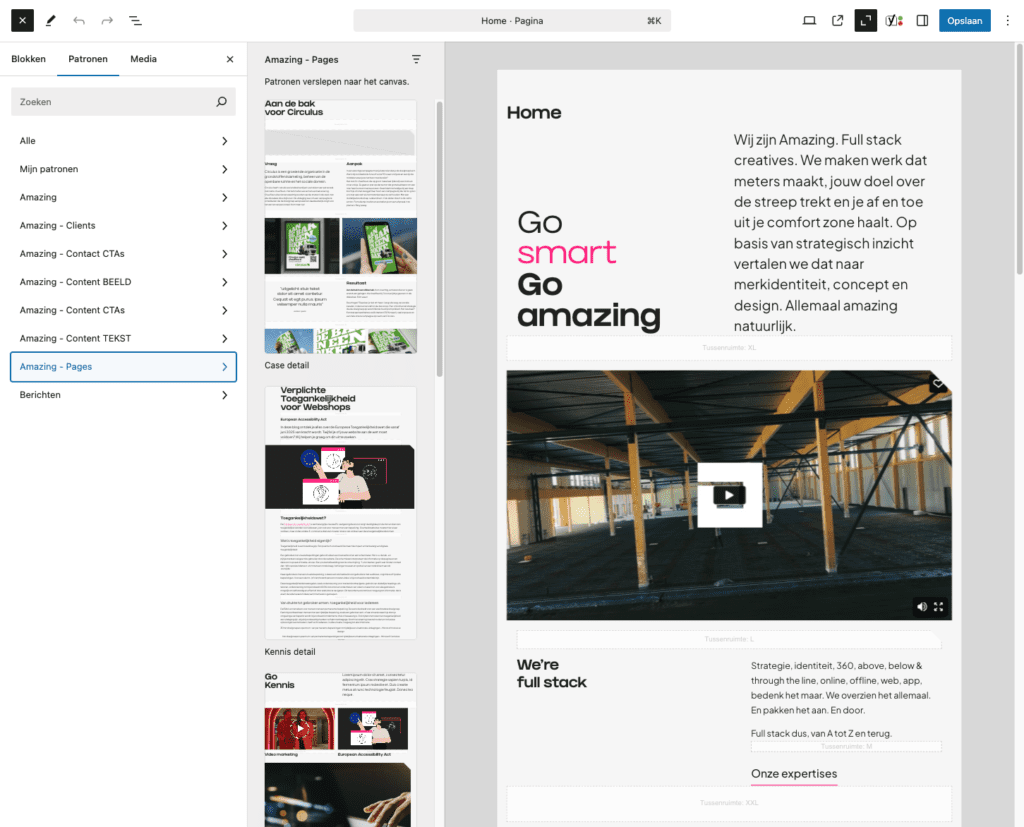Image resolution: width=1024 pixels, height=827 pixels.
Task: Insert the Case detail pattern thumbnail
Action: pos(340,226)
